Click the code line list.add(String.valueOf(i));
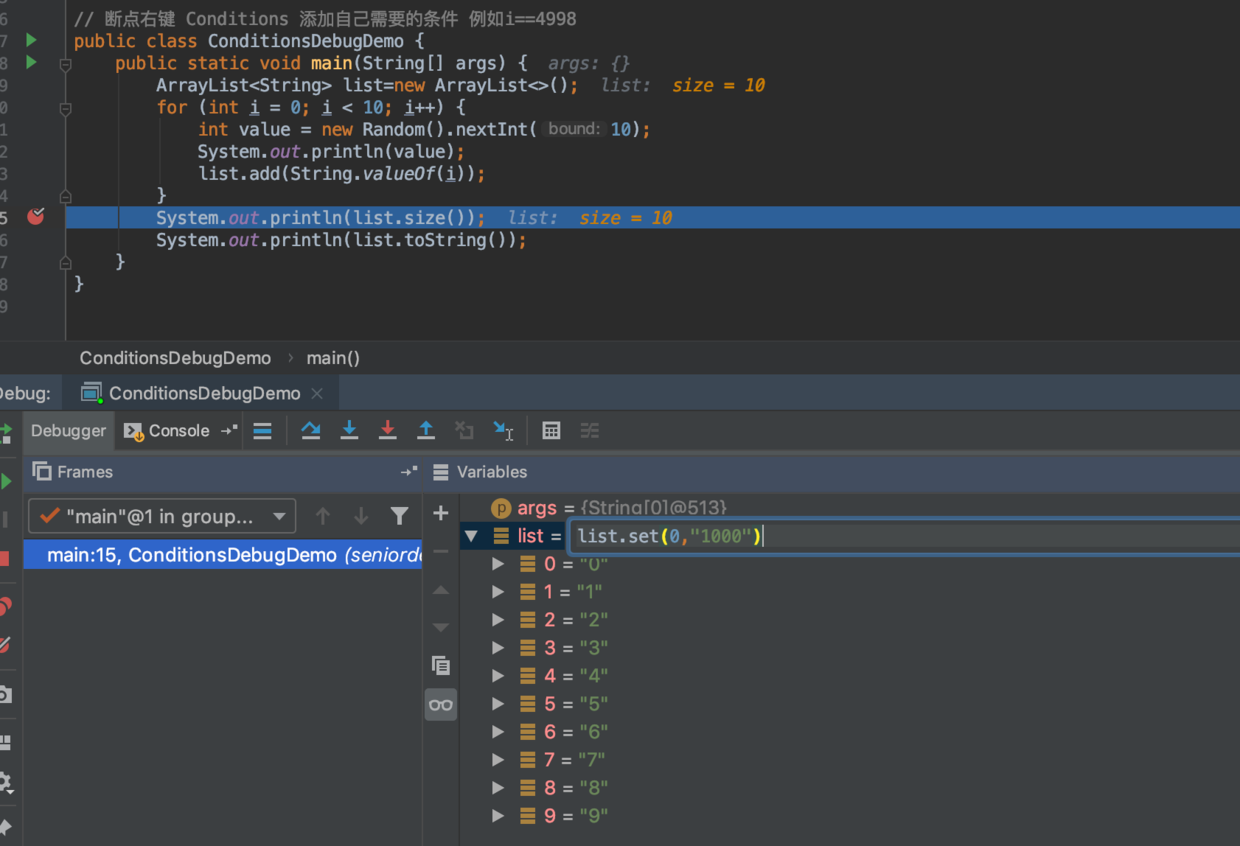Screen dimensions: 1240x846 341,173
